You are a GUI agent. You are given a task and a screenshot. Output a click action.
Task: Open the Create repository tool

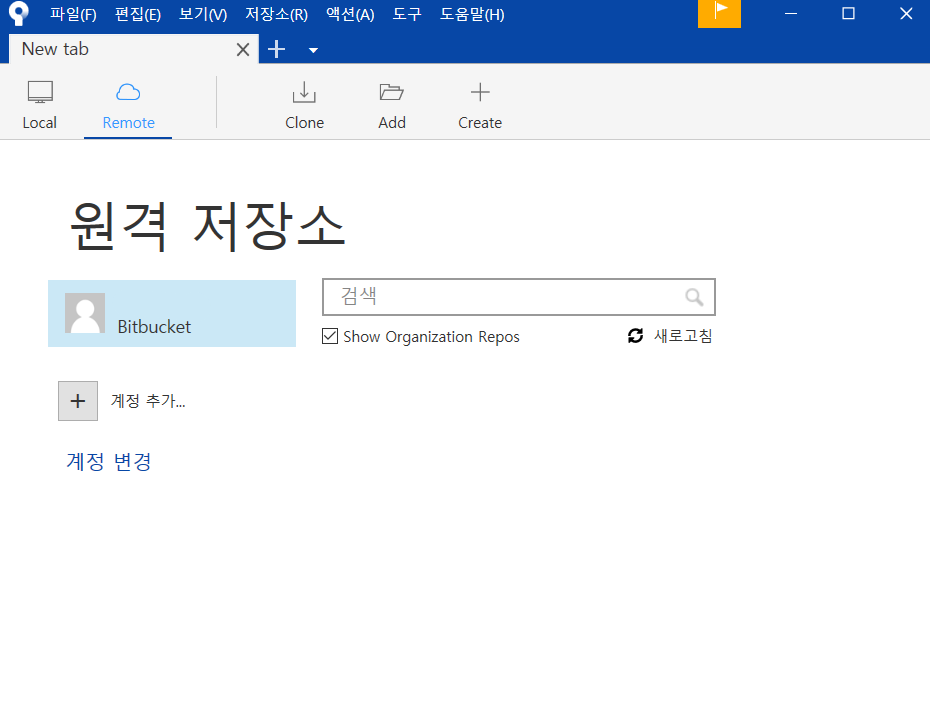(480, 106)
